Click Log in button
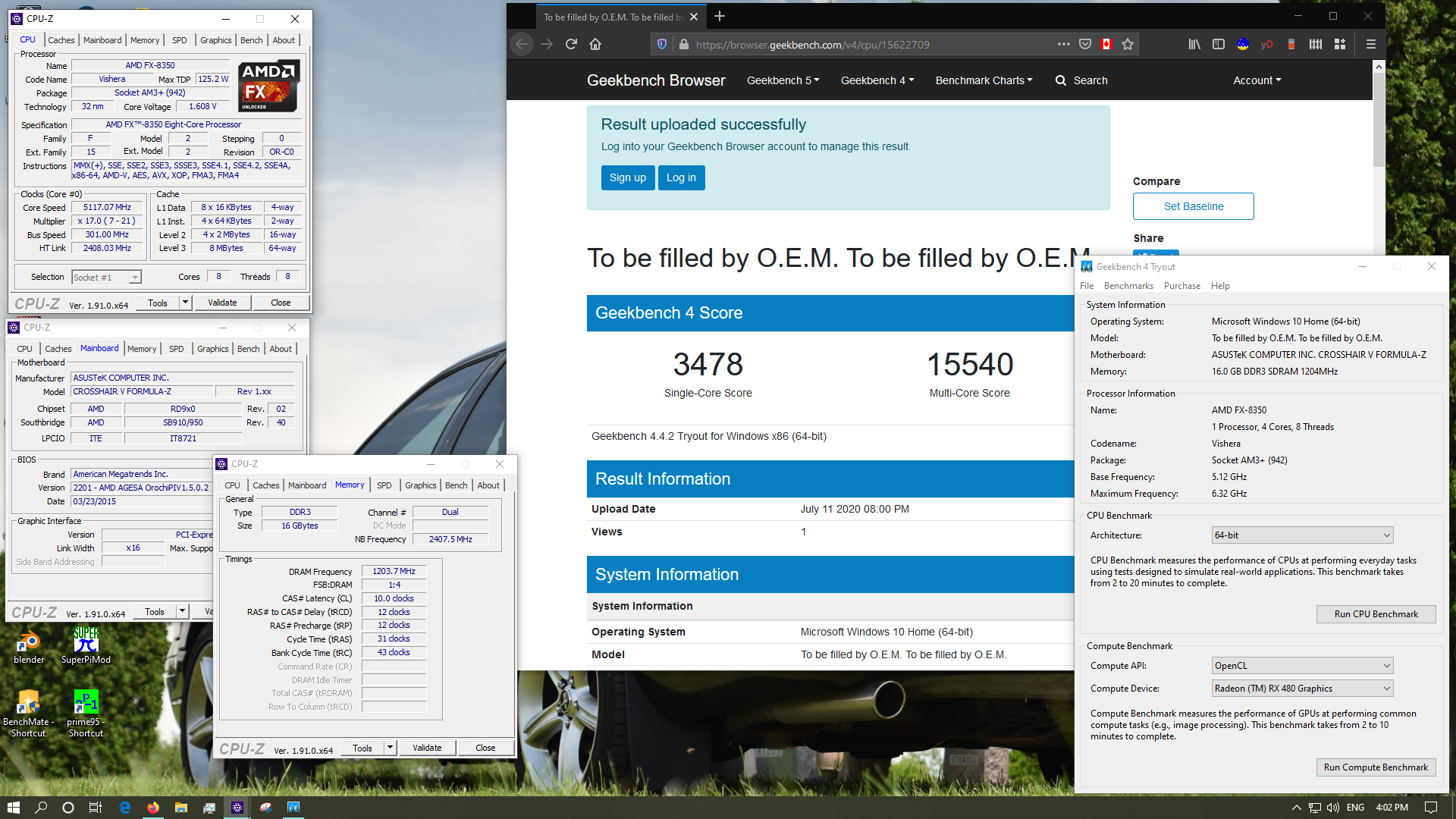 pyautogui.click(x=681, y=177)
